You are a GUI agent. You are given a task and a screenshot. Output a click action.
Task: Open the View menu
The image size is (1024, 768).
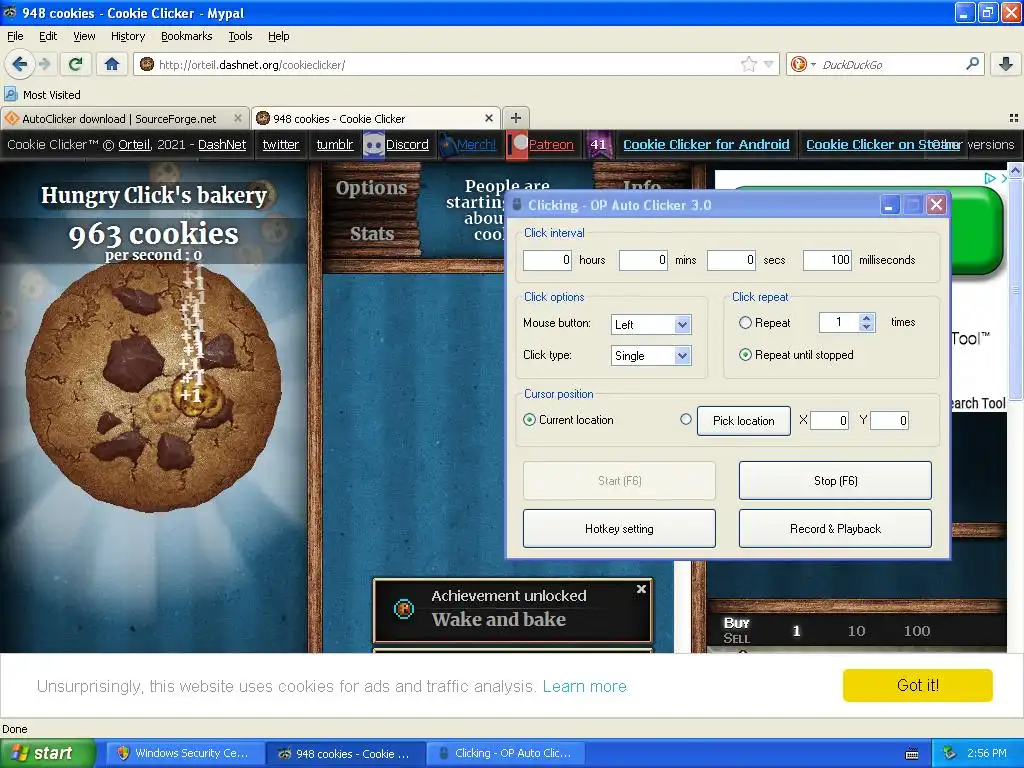tap(84, 36)
